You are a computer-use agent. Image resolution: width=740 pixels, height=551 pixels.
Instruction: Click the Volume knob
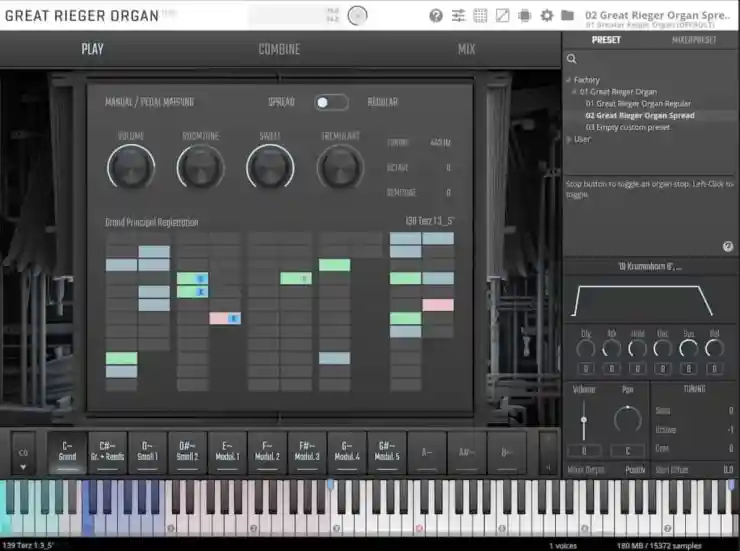click(x=131, y=167)
